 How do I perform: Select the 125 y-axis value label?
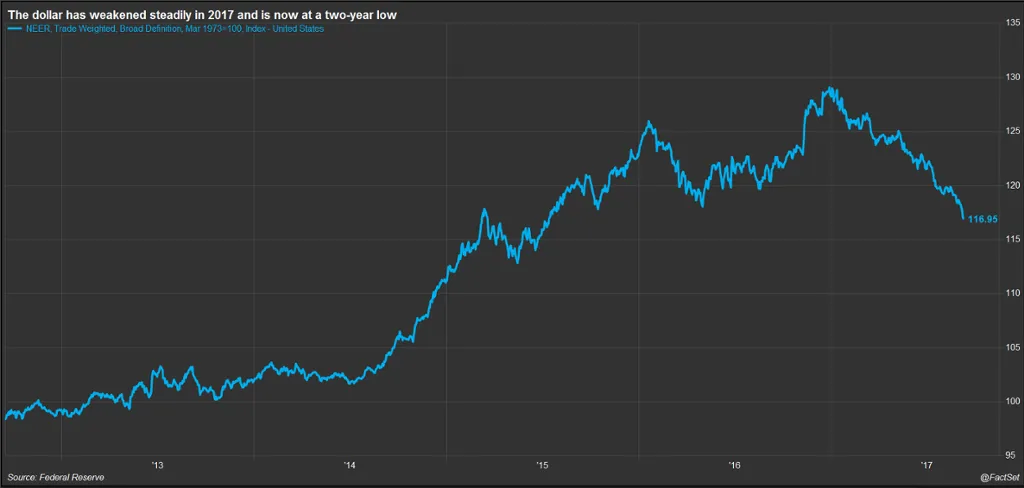[x=1012, y=131]
